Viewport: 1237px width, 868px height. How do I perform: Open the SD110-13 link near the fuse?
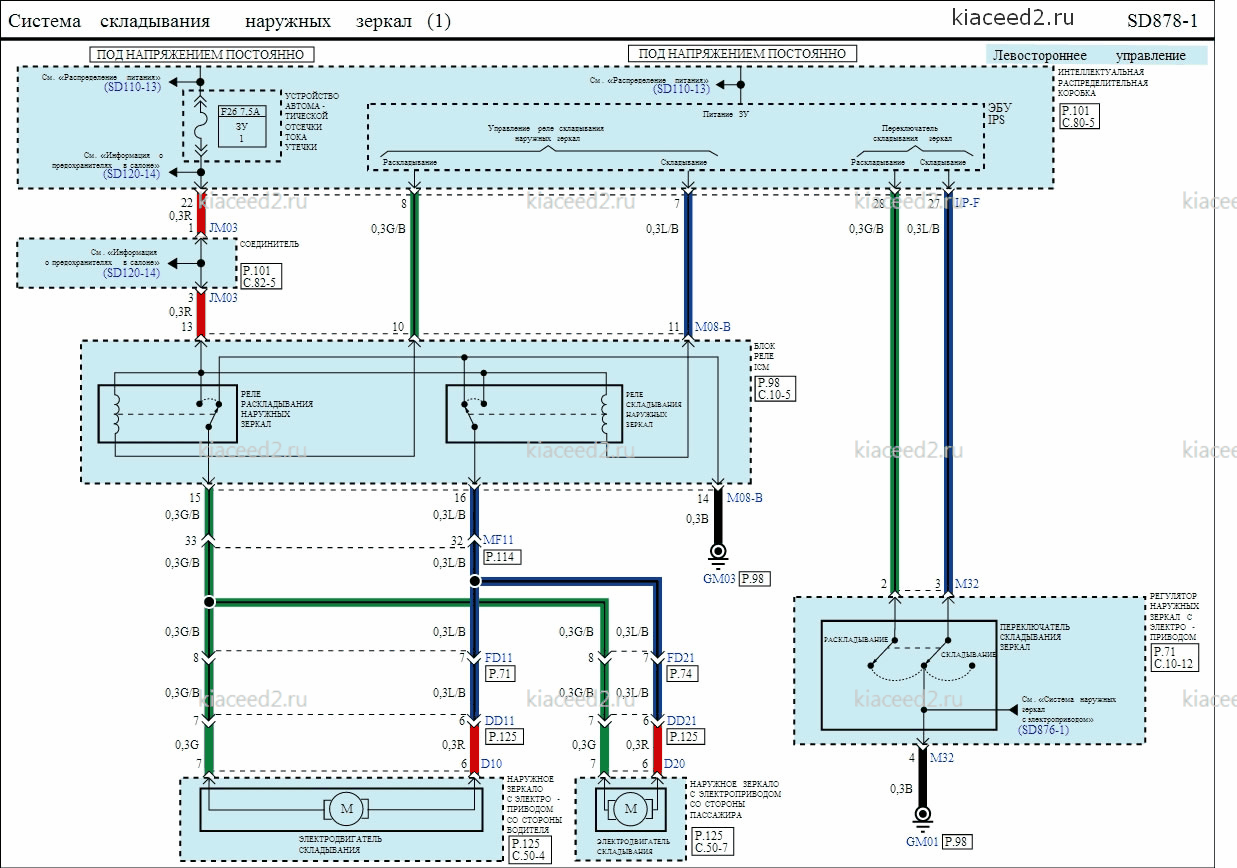pyautogui.click(x=132, y=88)
